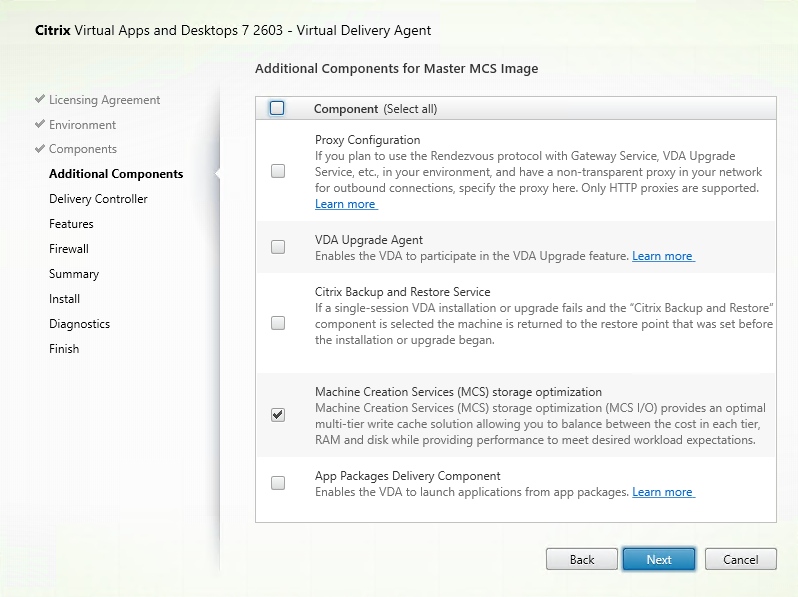
Task: Enable Citrix Backup and Restore Service checkbox
Action: (278, 323)
